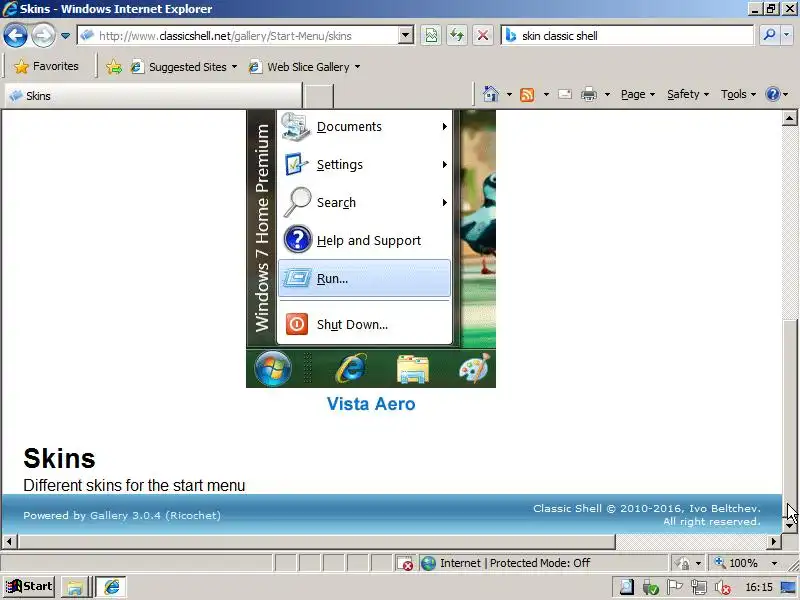
Task: Open the Safety menu
Action: (688, 94)
